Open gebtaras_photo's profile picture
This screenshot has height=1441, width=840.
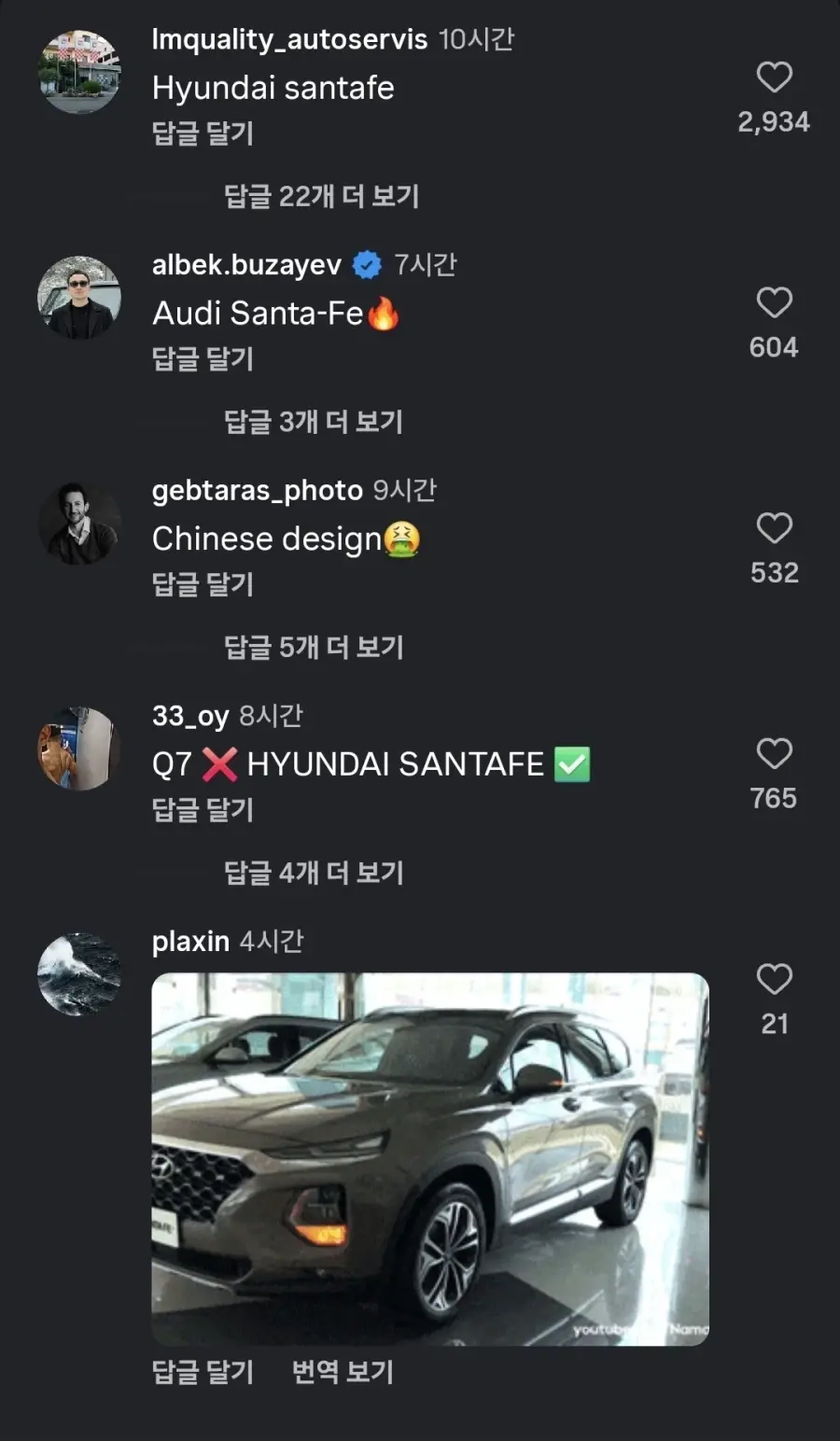79,524
